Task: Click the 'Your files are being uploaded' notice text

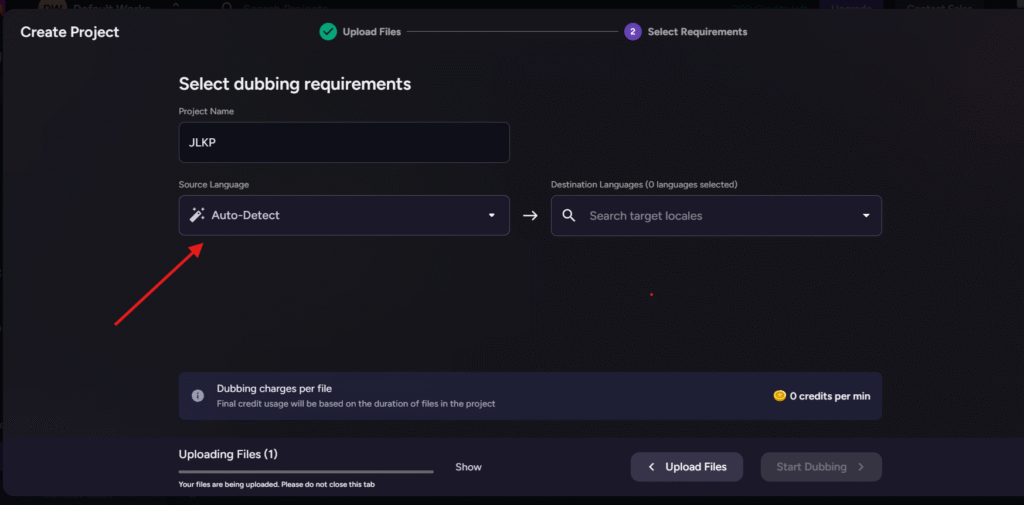Action: click(x=277, y=485)
